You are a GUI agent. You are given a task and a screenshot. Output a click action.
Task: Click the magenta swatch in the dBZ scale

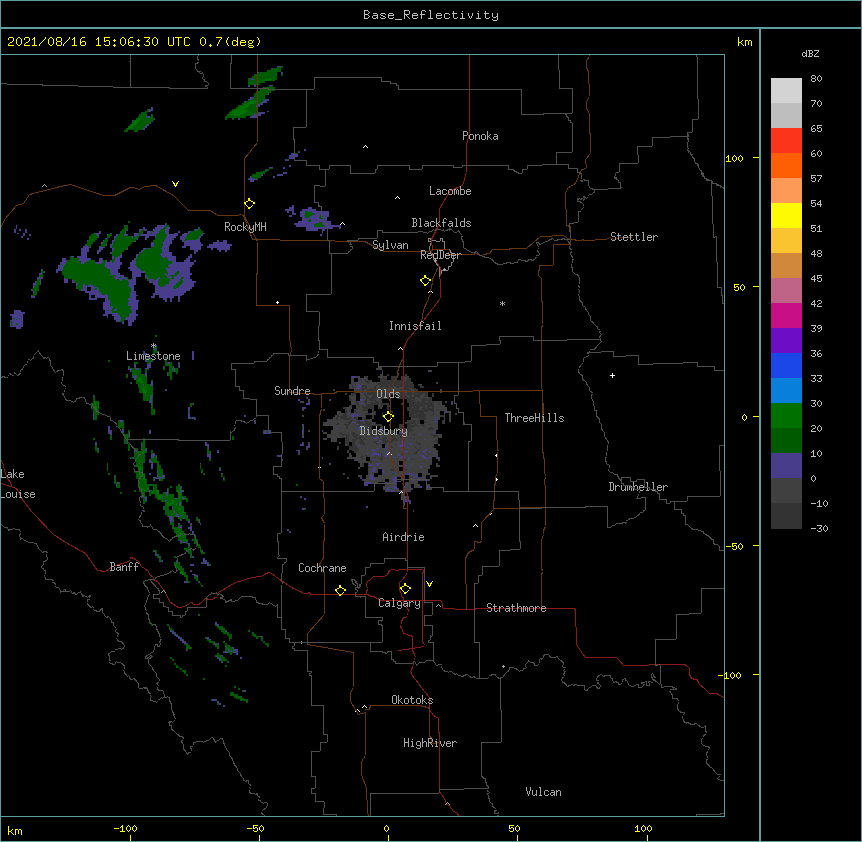(786, 315)
